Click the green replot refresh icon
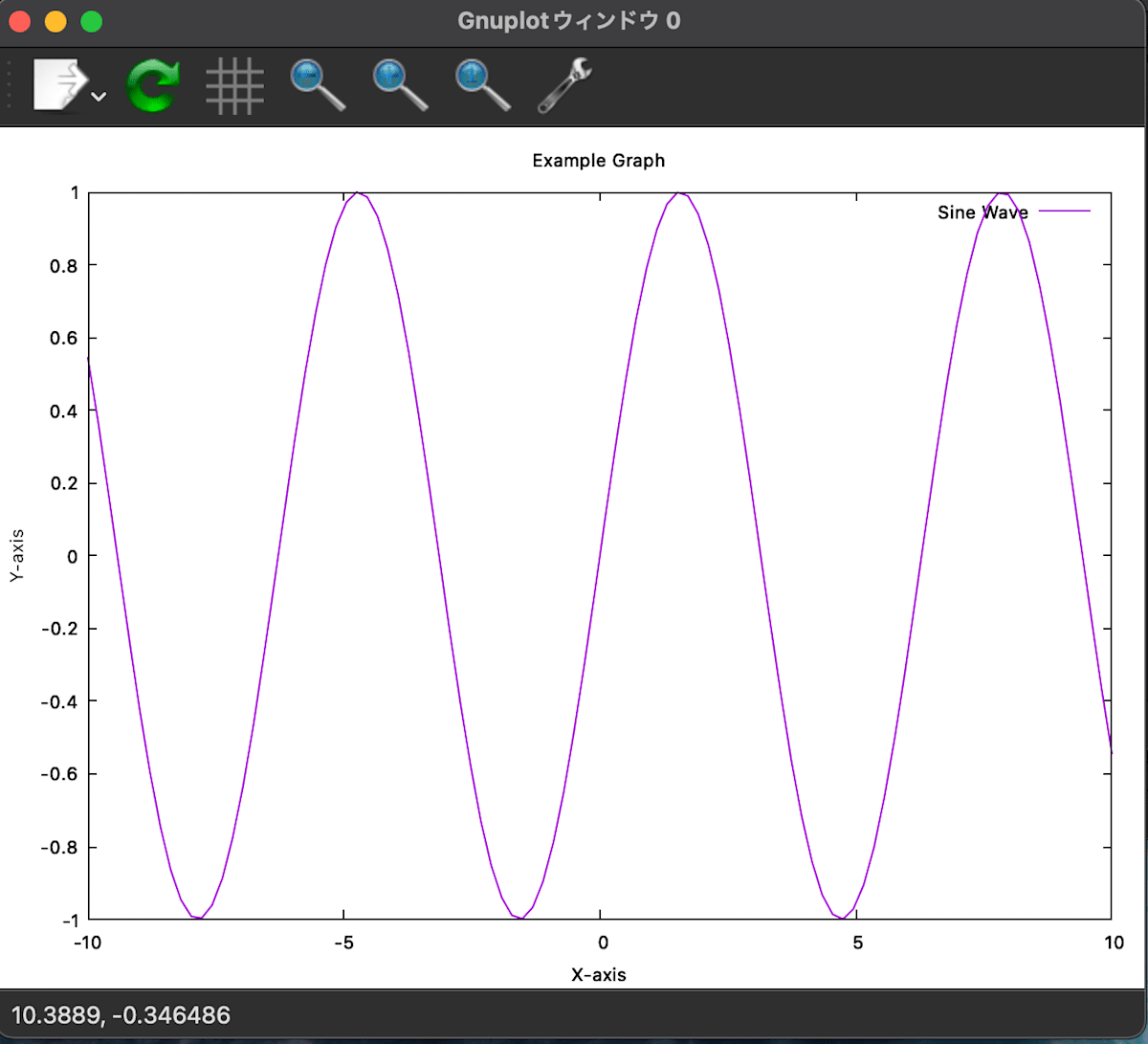The height and width of the screenshot is (1044, 1148). coord(152,86)
